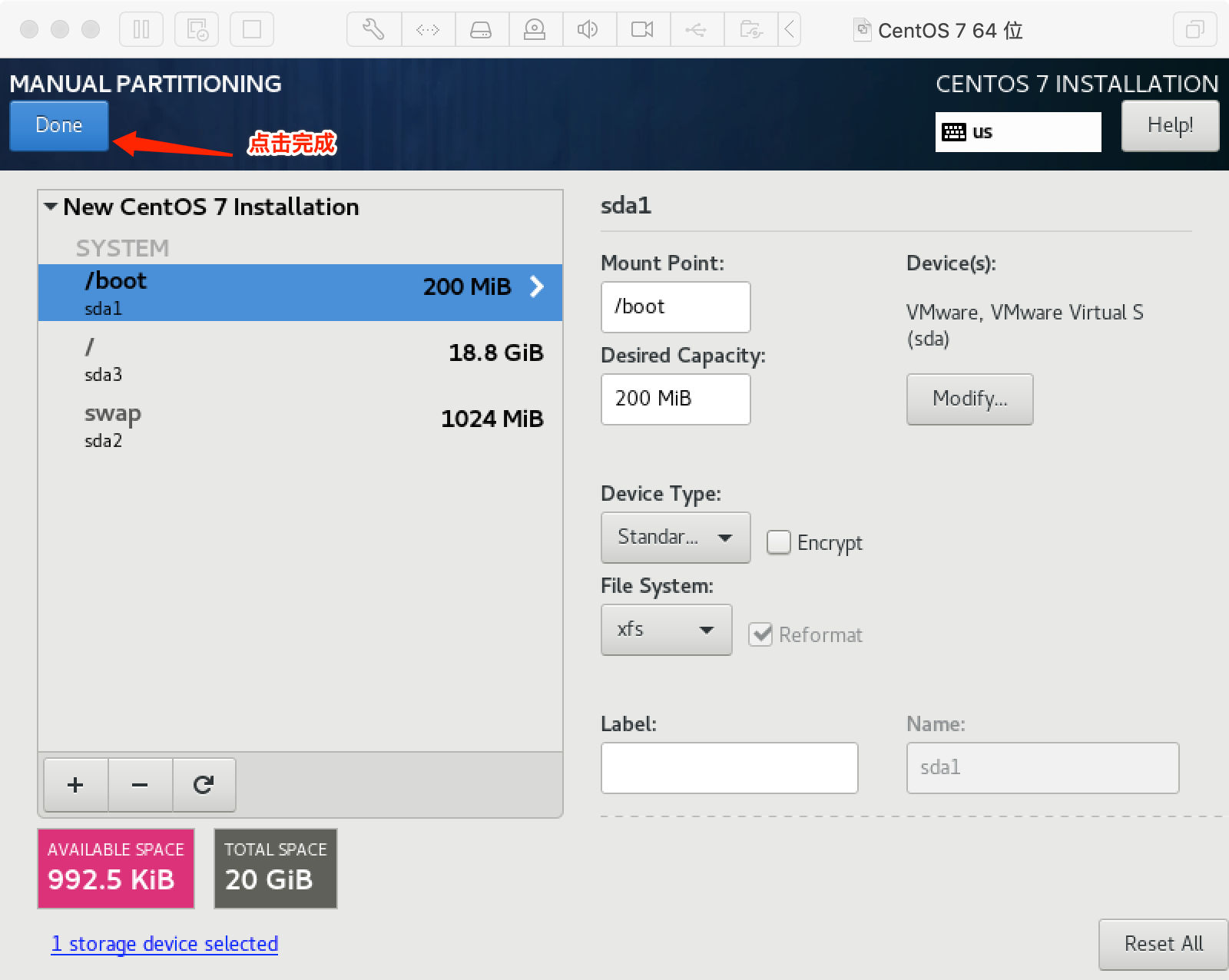1229x980 pixels.
Task: Click the MANUAL PARTITIONING title
Action: pyautogui.click(x=146, y=84)
